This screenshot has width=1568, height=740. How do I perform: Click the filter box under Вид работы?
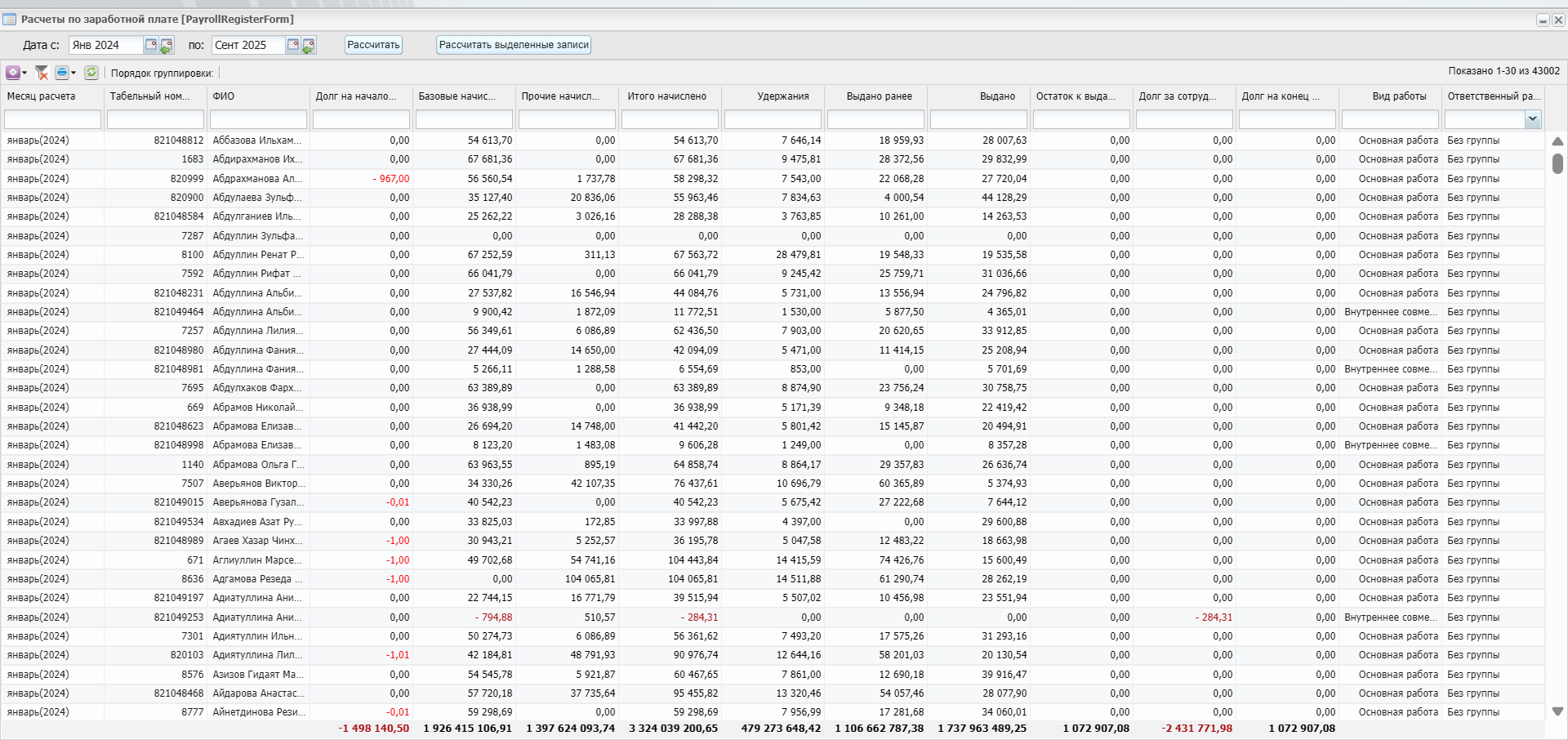coord(1390,119)
